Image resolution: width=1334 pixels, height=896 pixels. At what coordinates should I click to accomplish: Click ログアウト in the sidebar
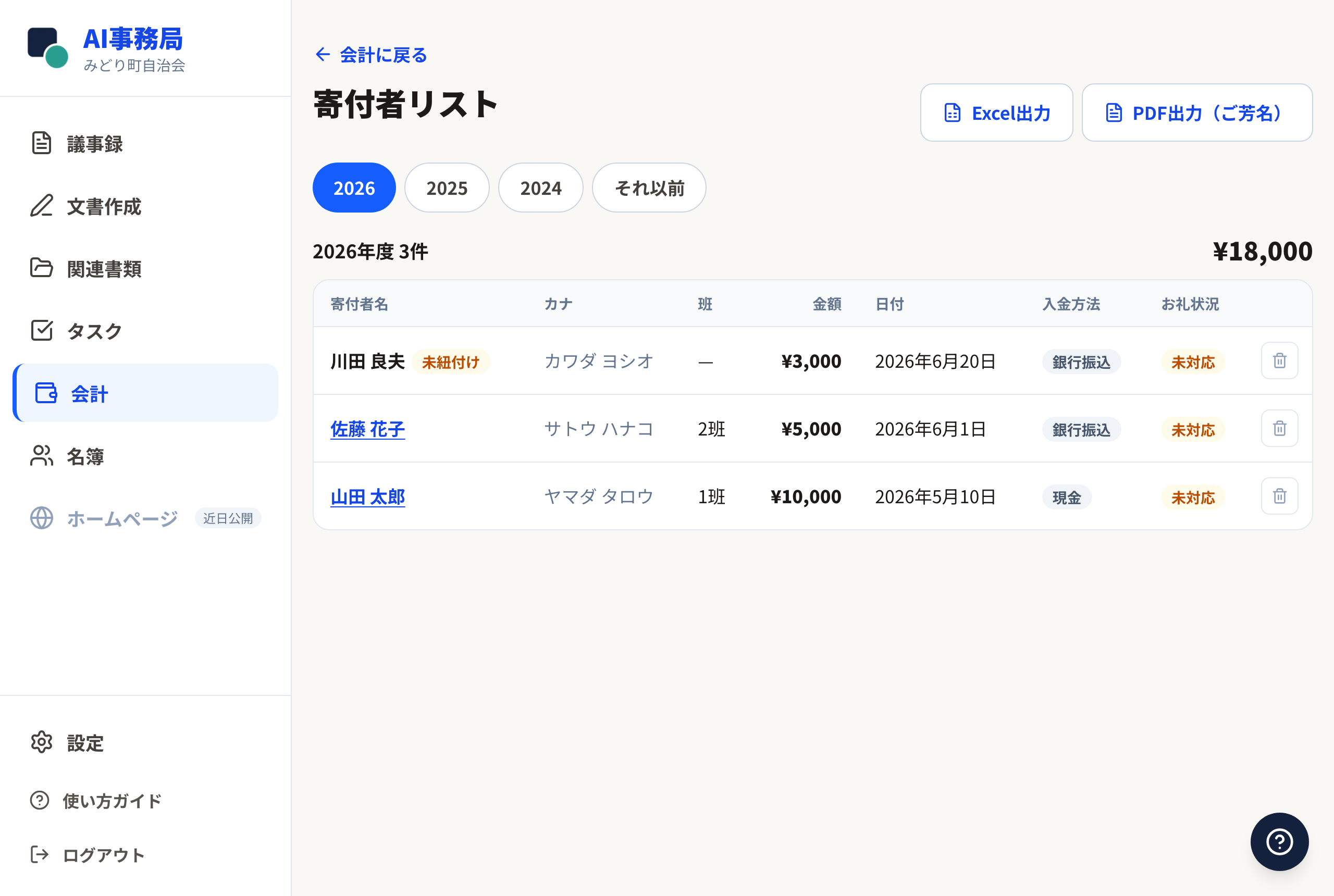coord(145,855)
